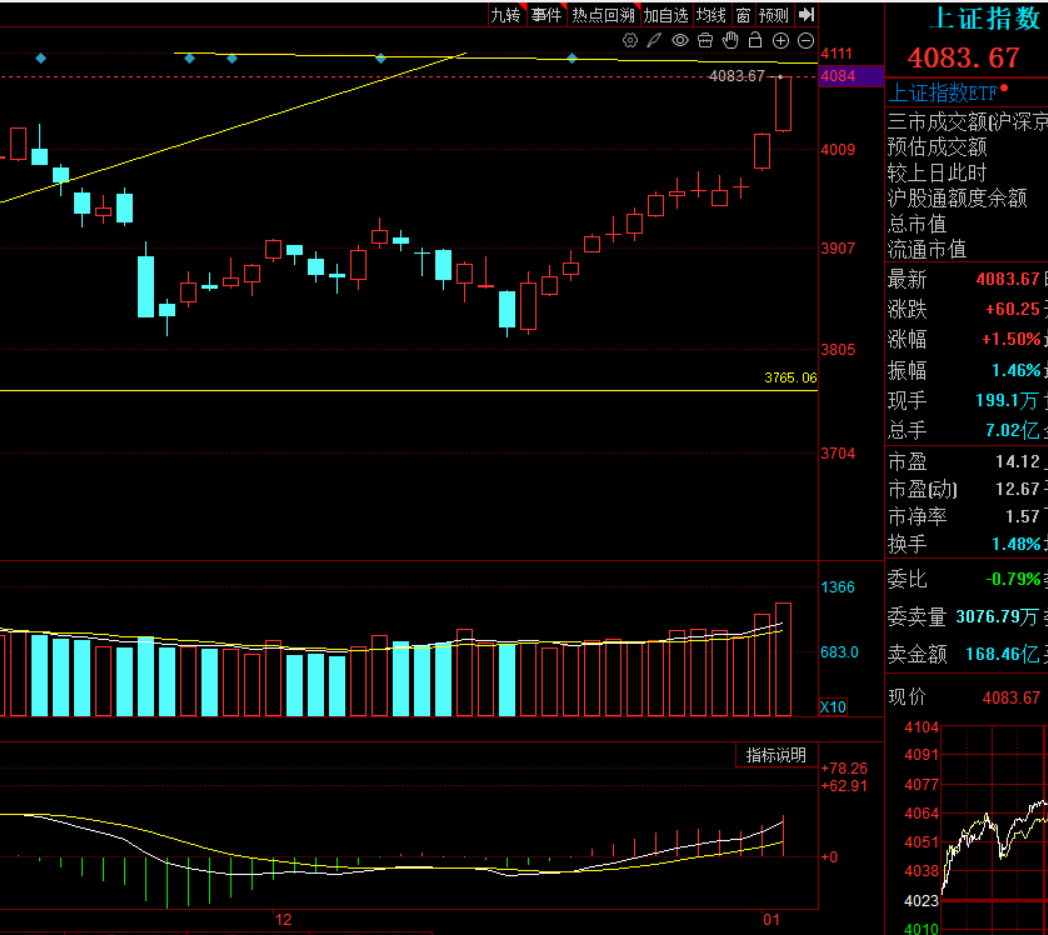The width and height of the screenshot is (1048, 935).
Task: Zoom out with minus icon
Action: (x=805, y=40)
